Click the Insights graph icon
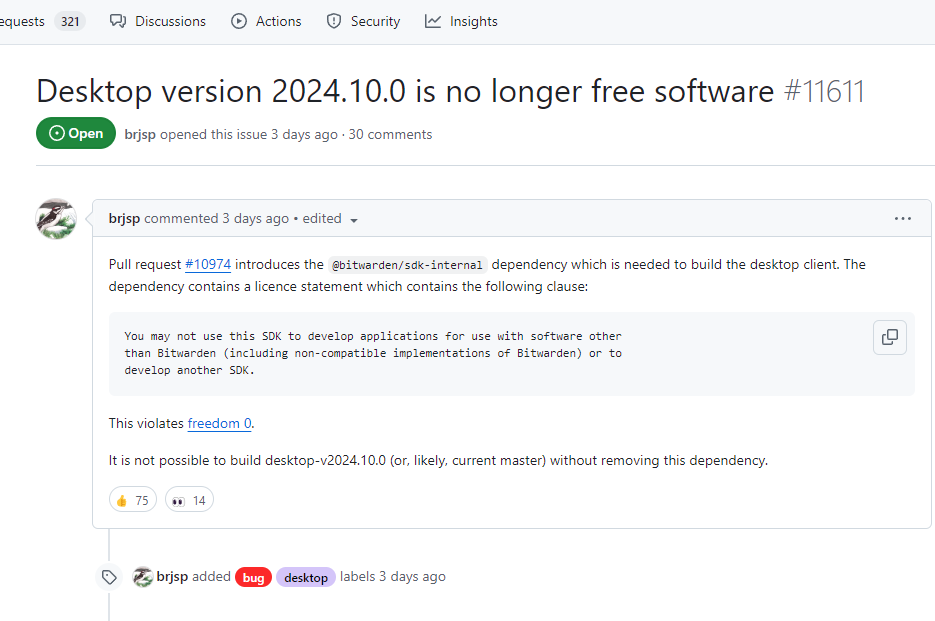This screenshot has height=621, width=935. (x=433, y=21)
